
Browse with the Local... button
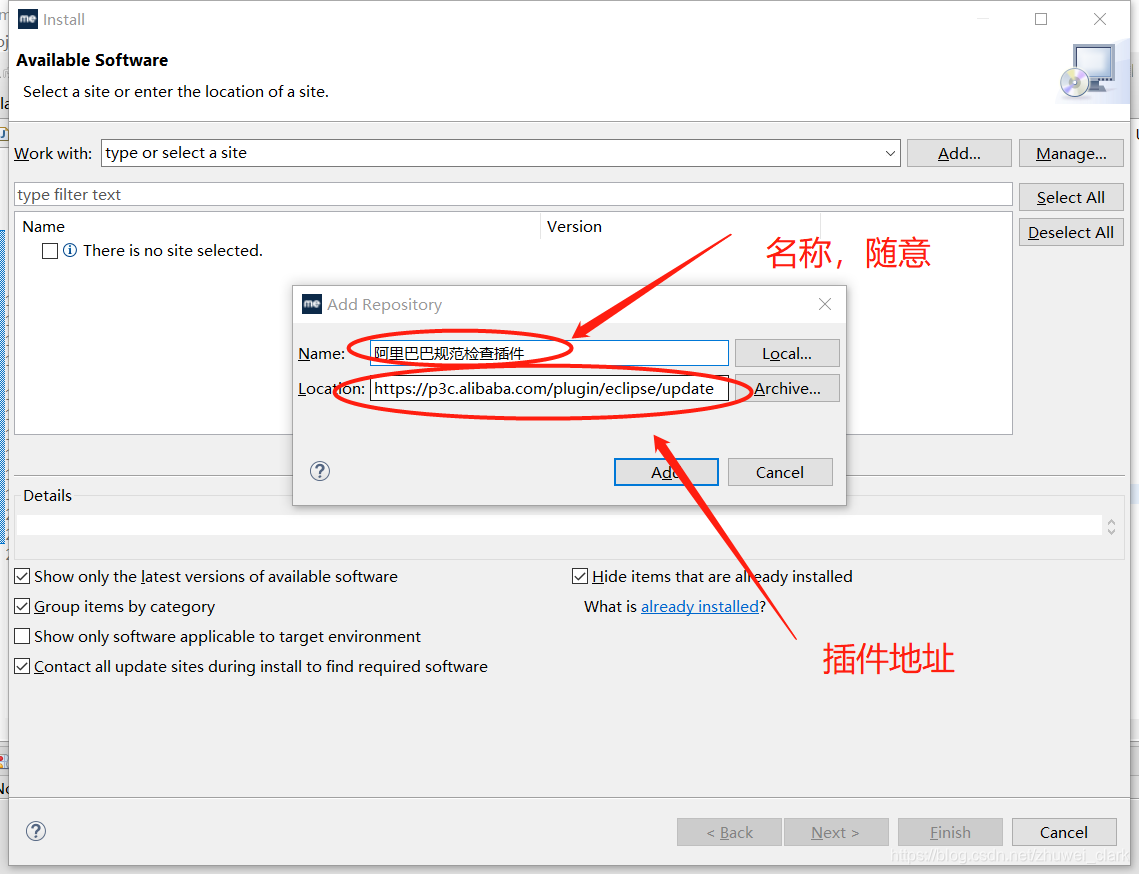pos(787,353)
